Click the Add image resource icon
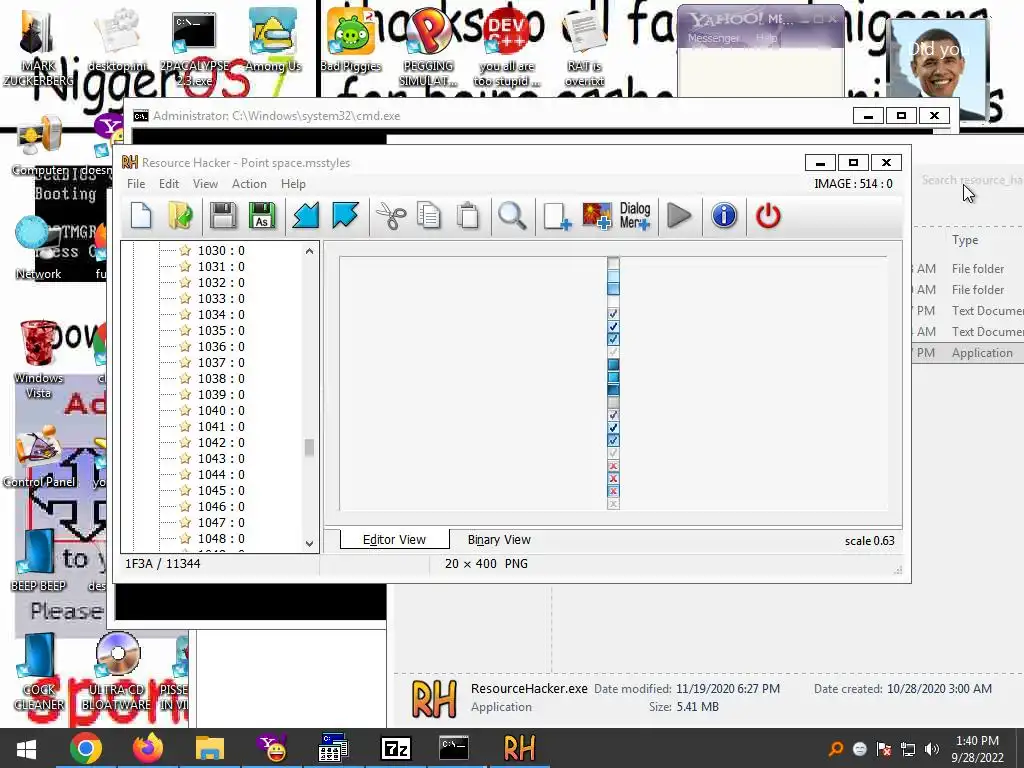This screenshot has width=1024, height=768. (x=597, y=216)
